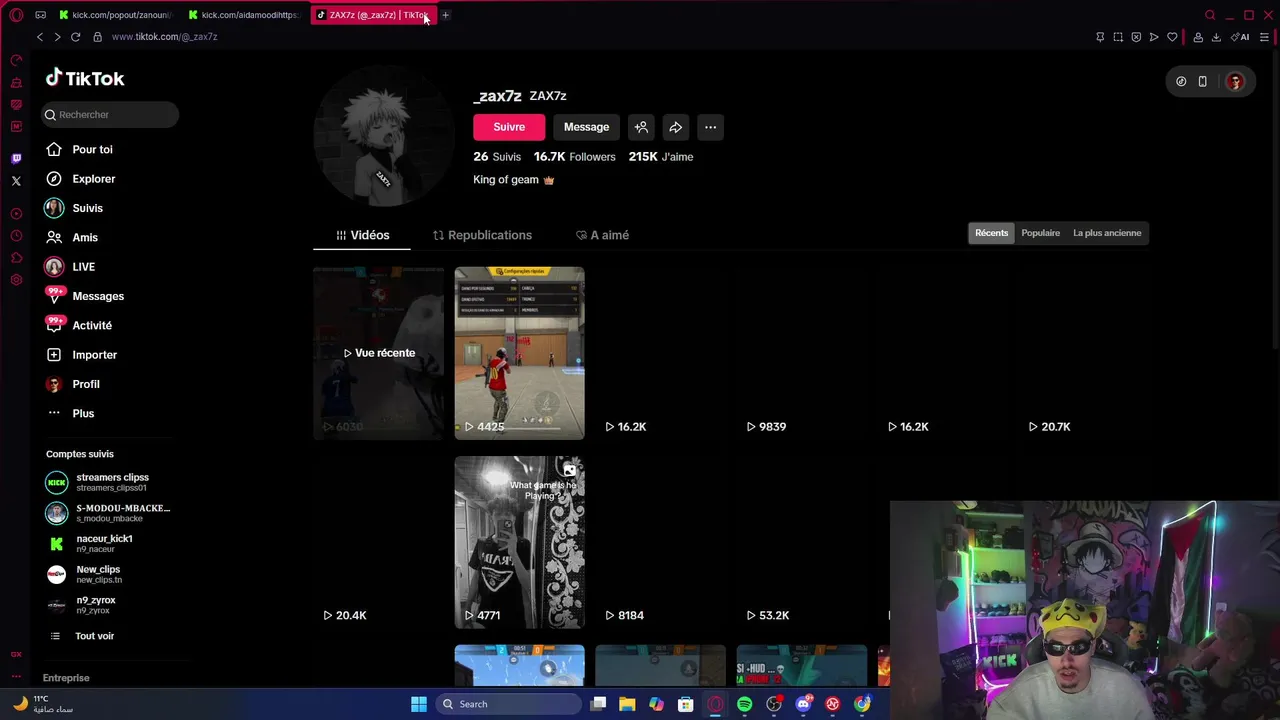Click the add-friend icon next to Message

(641, 127)
